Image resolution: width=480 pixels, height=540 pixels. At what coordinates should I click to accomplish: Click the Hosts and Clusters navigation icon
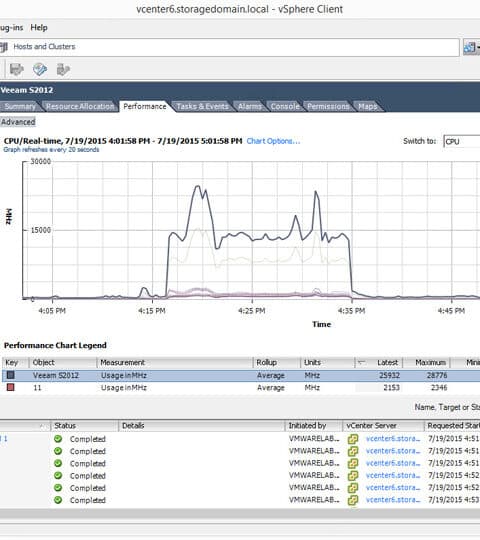tap(4, 47)
